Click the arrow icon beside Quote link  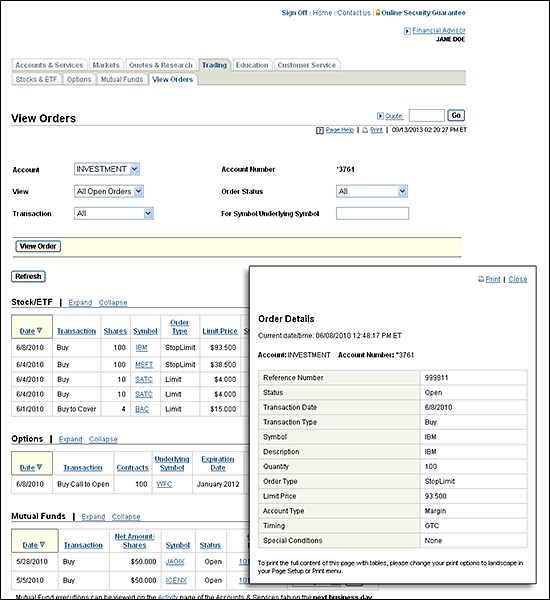click(x=380, y=116)
